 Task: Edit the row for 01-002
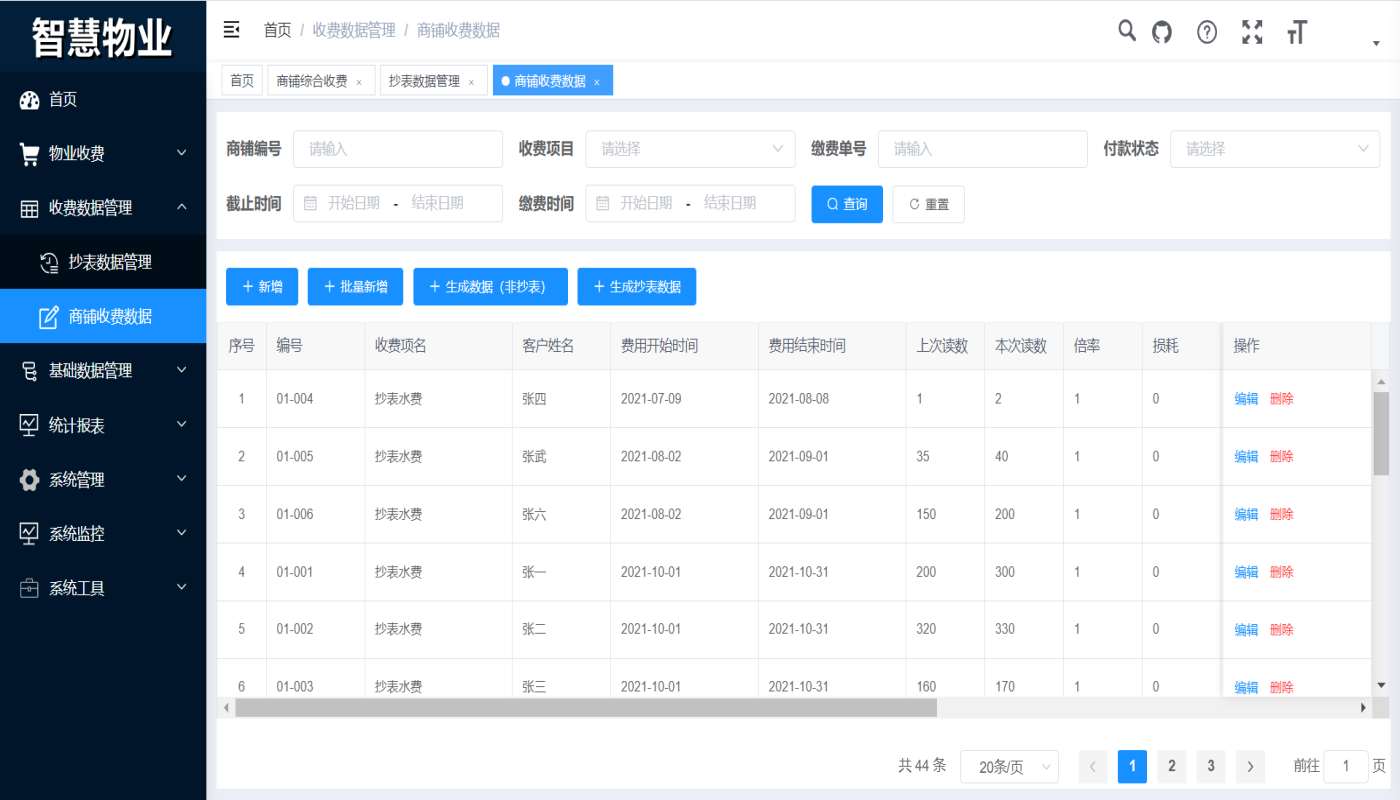[1246, 630]
